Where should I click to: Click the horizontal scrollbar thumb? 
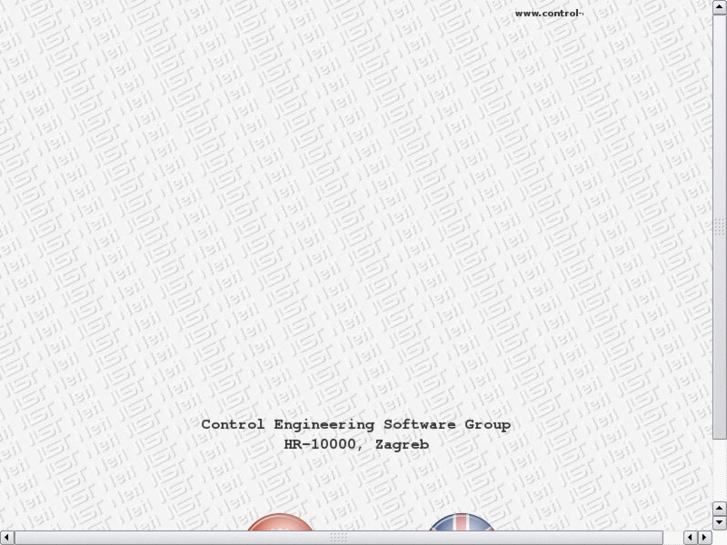point(339,538)
